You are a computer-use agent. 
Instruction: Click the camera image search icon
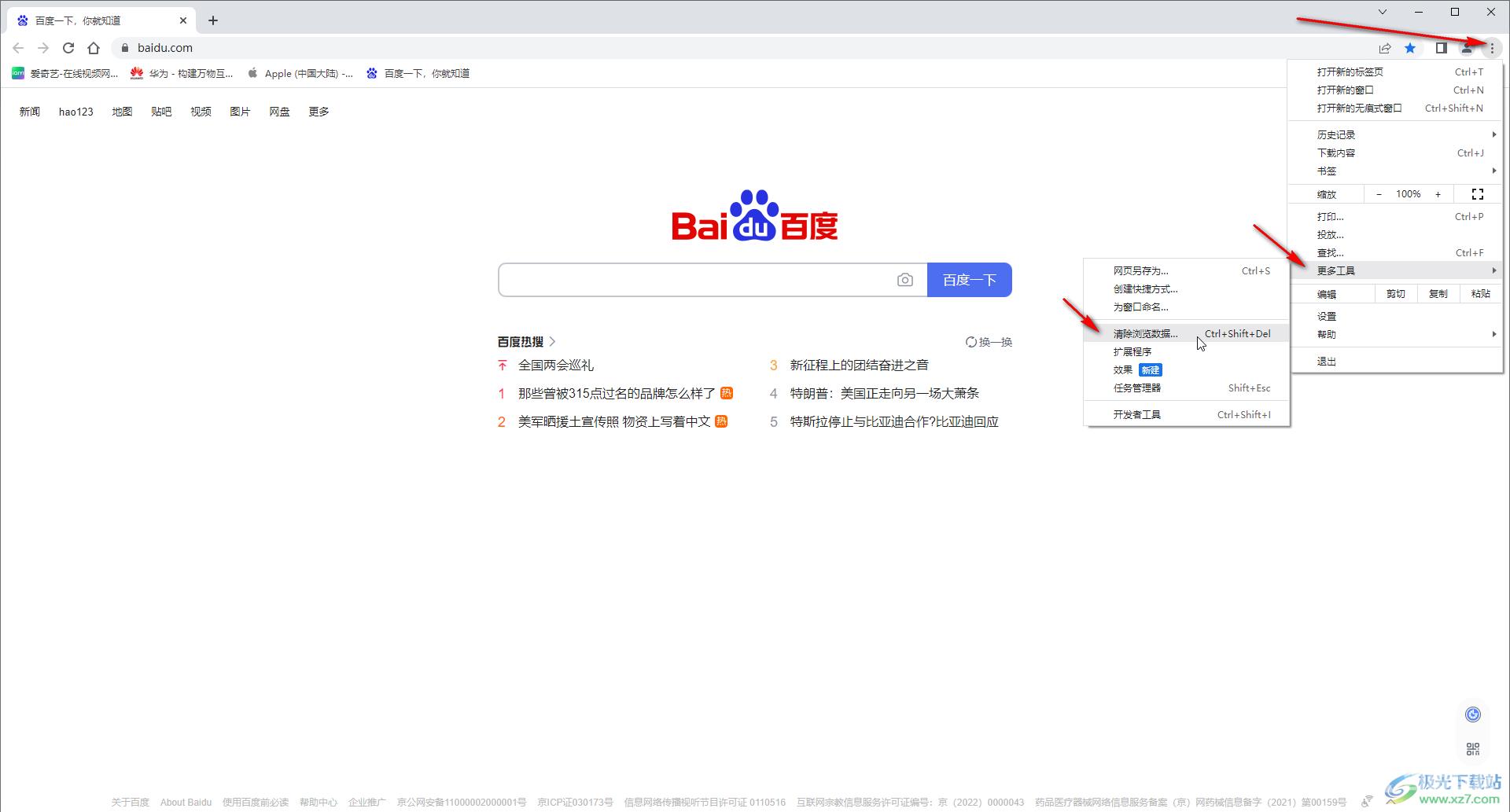pos(905,280)
